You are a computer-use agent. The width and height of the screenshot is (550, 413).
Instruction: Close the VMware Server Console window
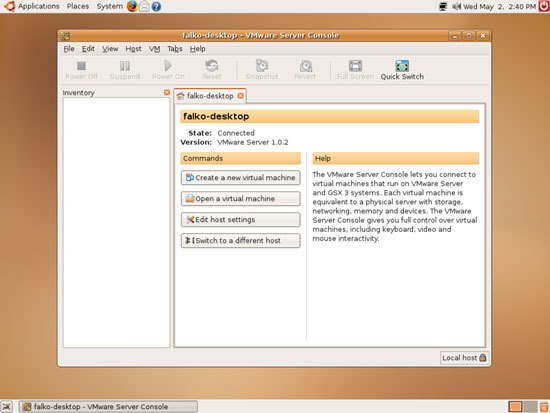tap(483, 36)
